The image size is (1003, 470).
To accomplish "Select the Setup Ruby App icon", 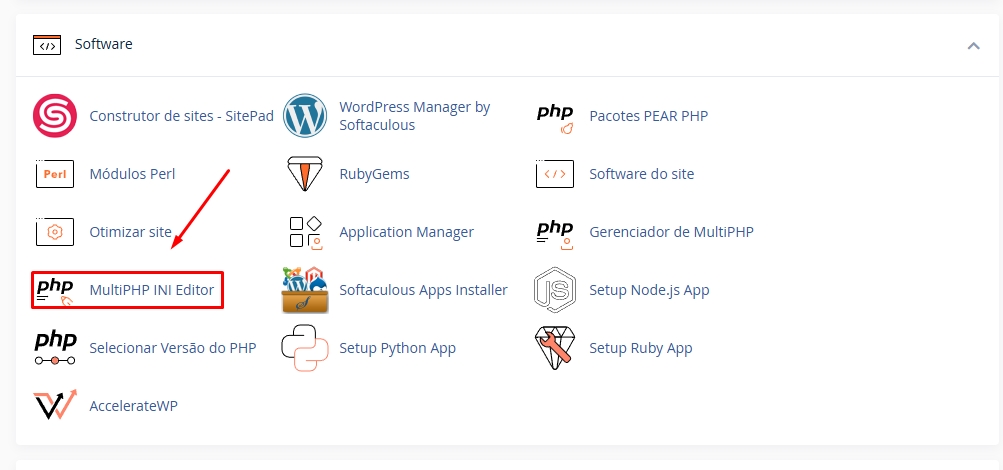I will (x=555, y=348).
